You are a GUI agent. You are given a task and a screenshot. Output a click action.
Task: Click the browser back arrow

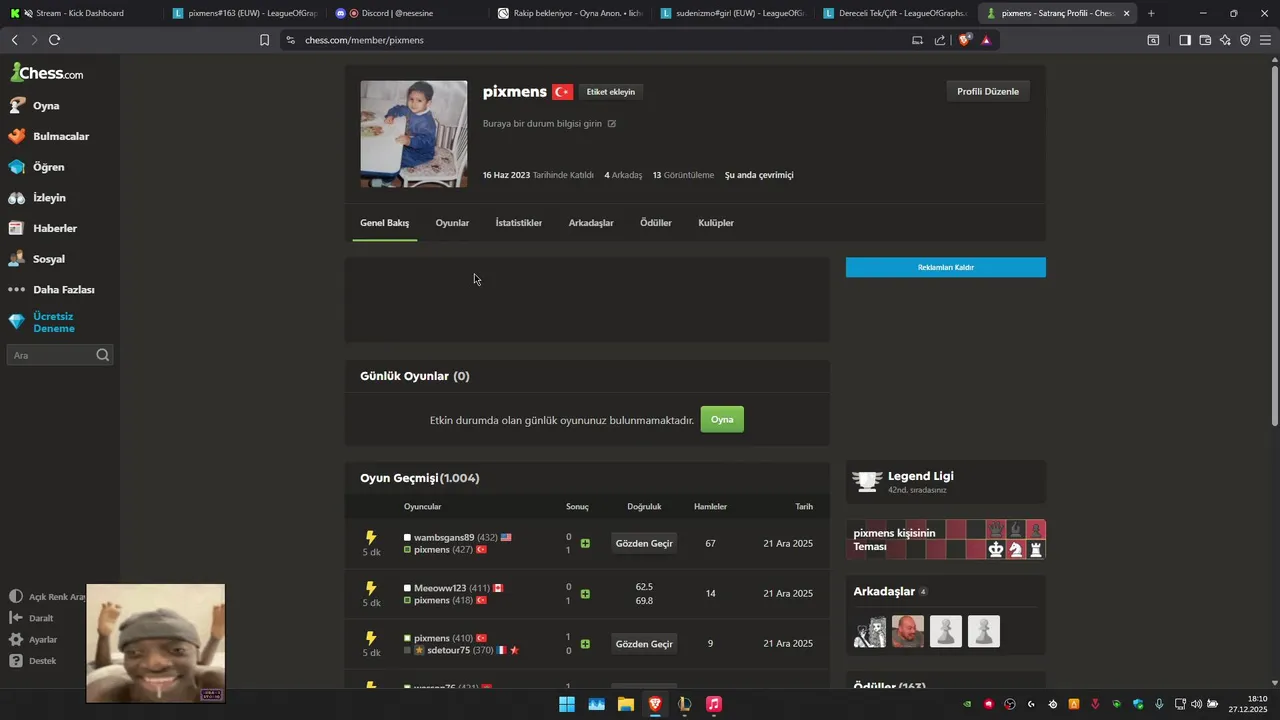[x=15, y=40]
